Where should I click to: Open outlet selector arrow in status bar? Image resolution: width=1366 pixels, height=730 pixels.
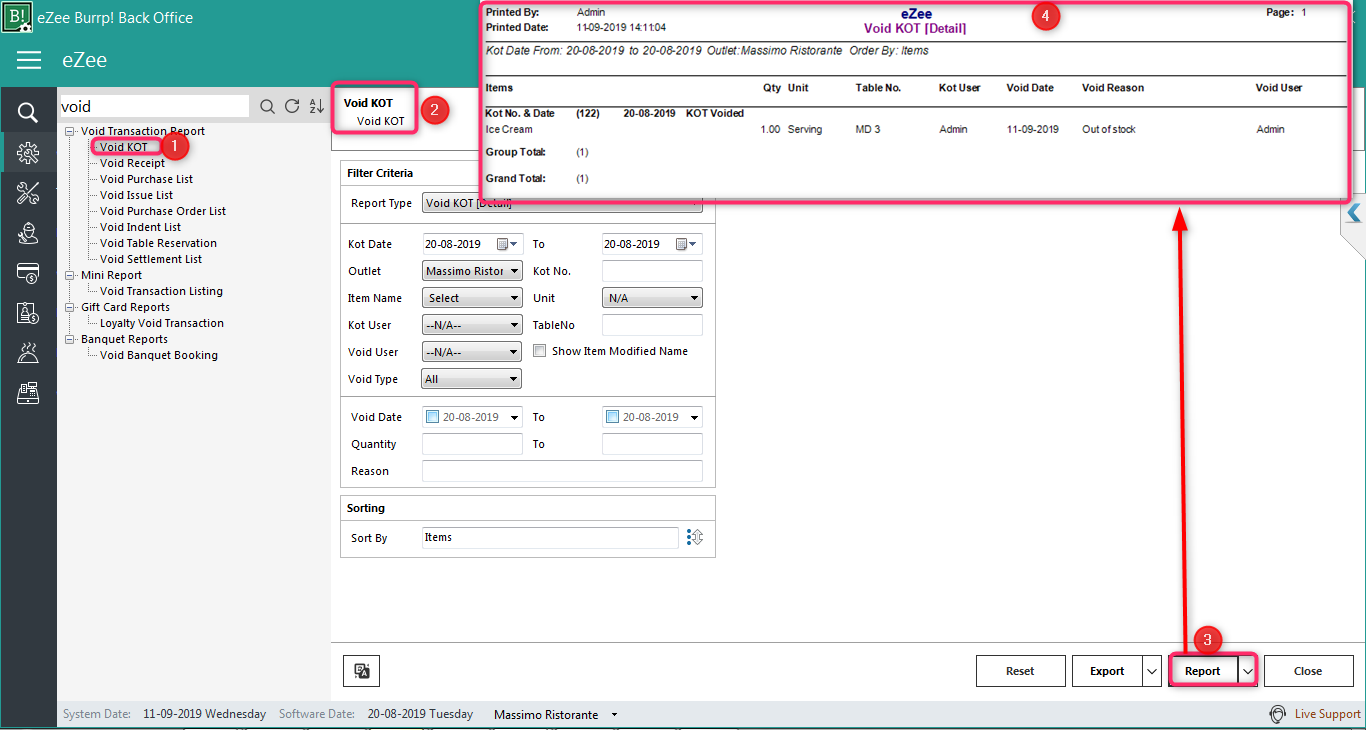pos(614,715)
